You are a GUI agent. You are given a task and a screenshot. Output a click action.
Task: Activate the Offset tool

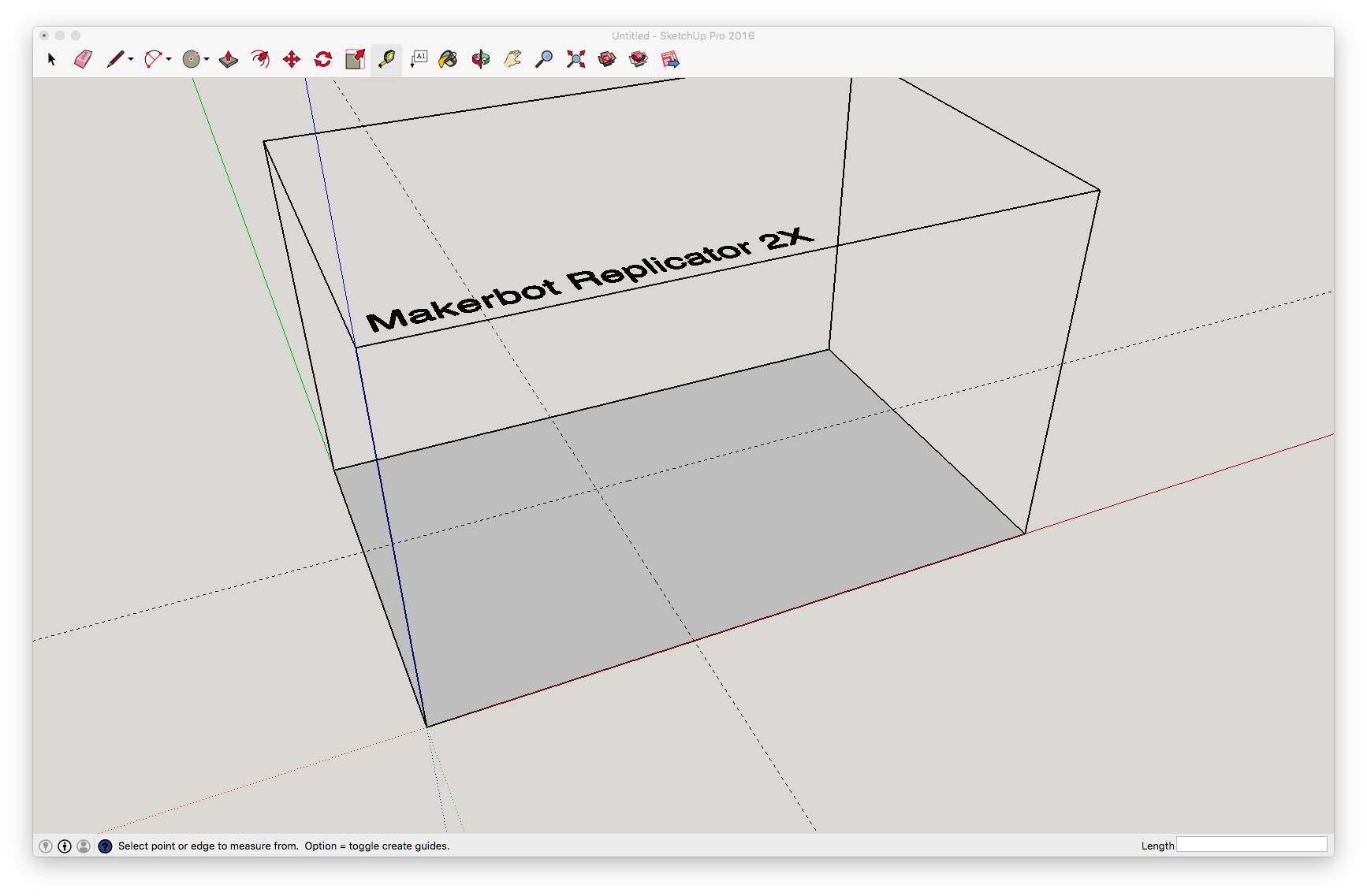(260, 59)
